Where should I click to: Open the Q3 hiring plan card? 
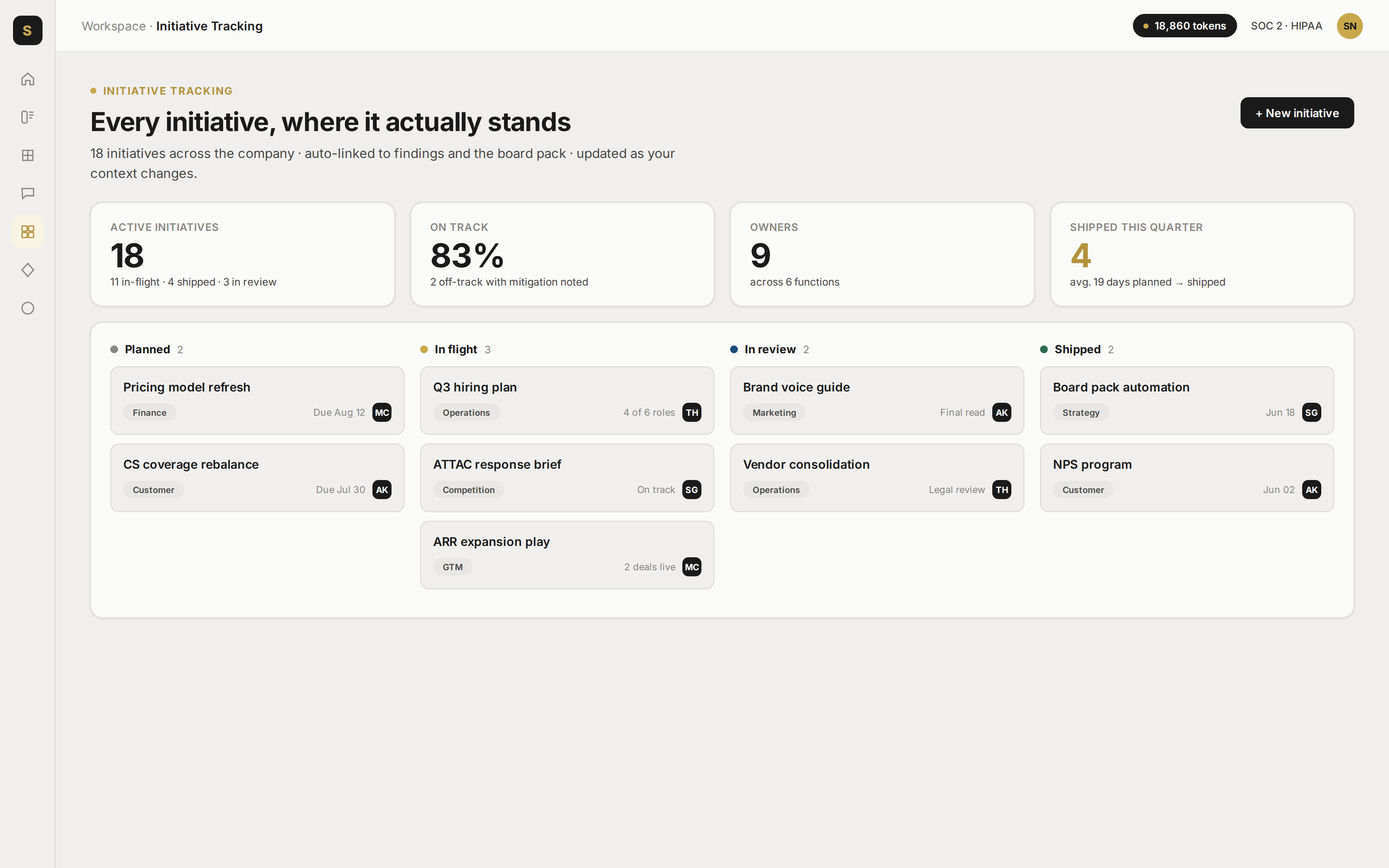567,401
